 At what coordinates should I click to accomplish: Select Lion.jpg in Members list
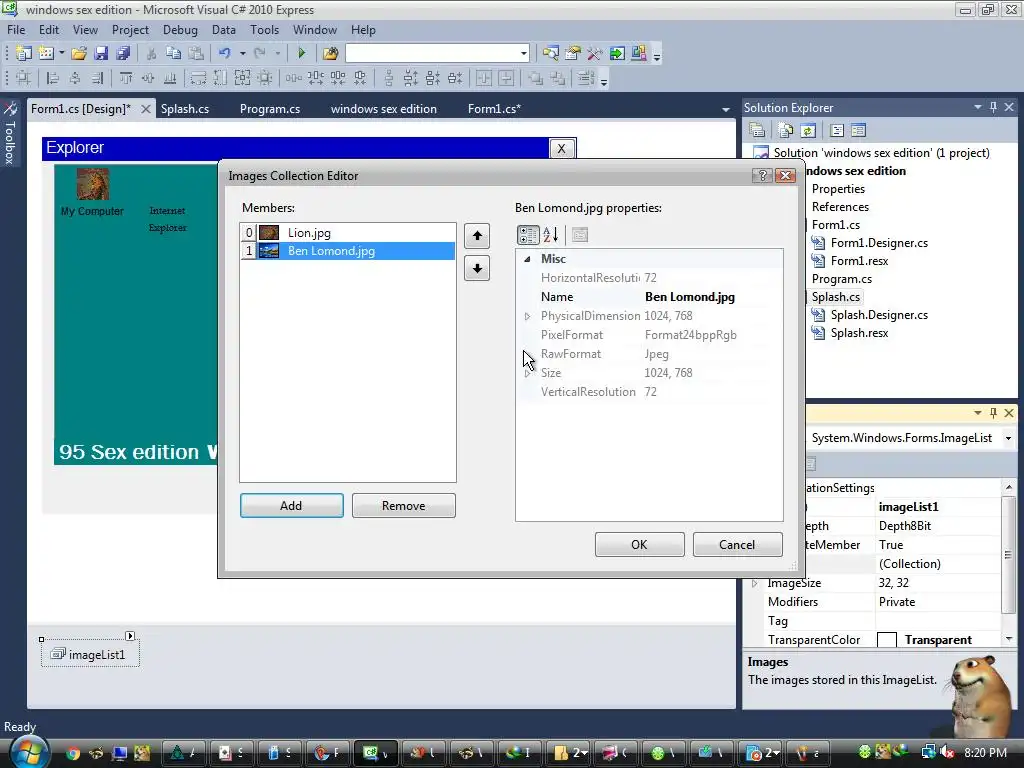point(347,233)
